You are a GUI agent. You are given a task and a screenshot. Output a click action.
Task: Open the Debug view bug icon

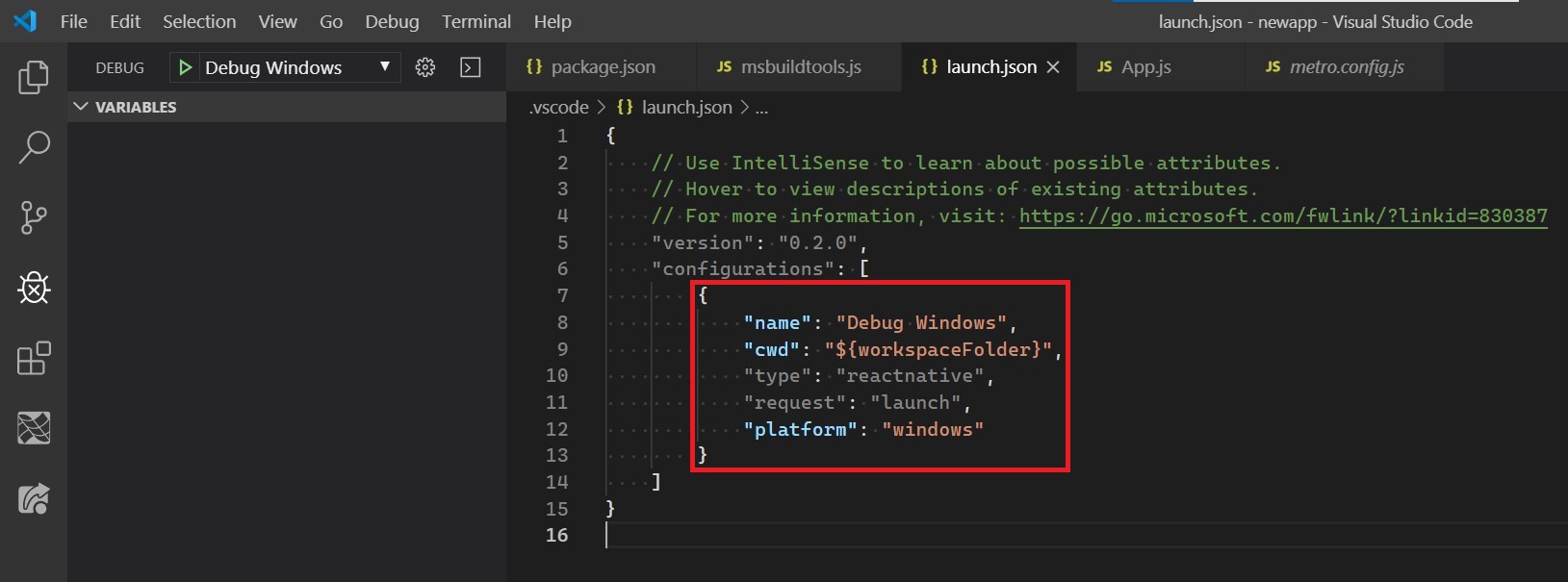pyautogui.click(x=34, y=288)
